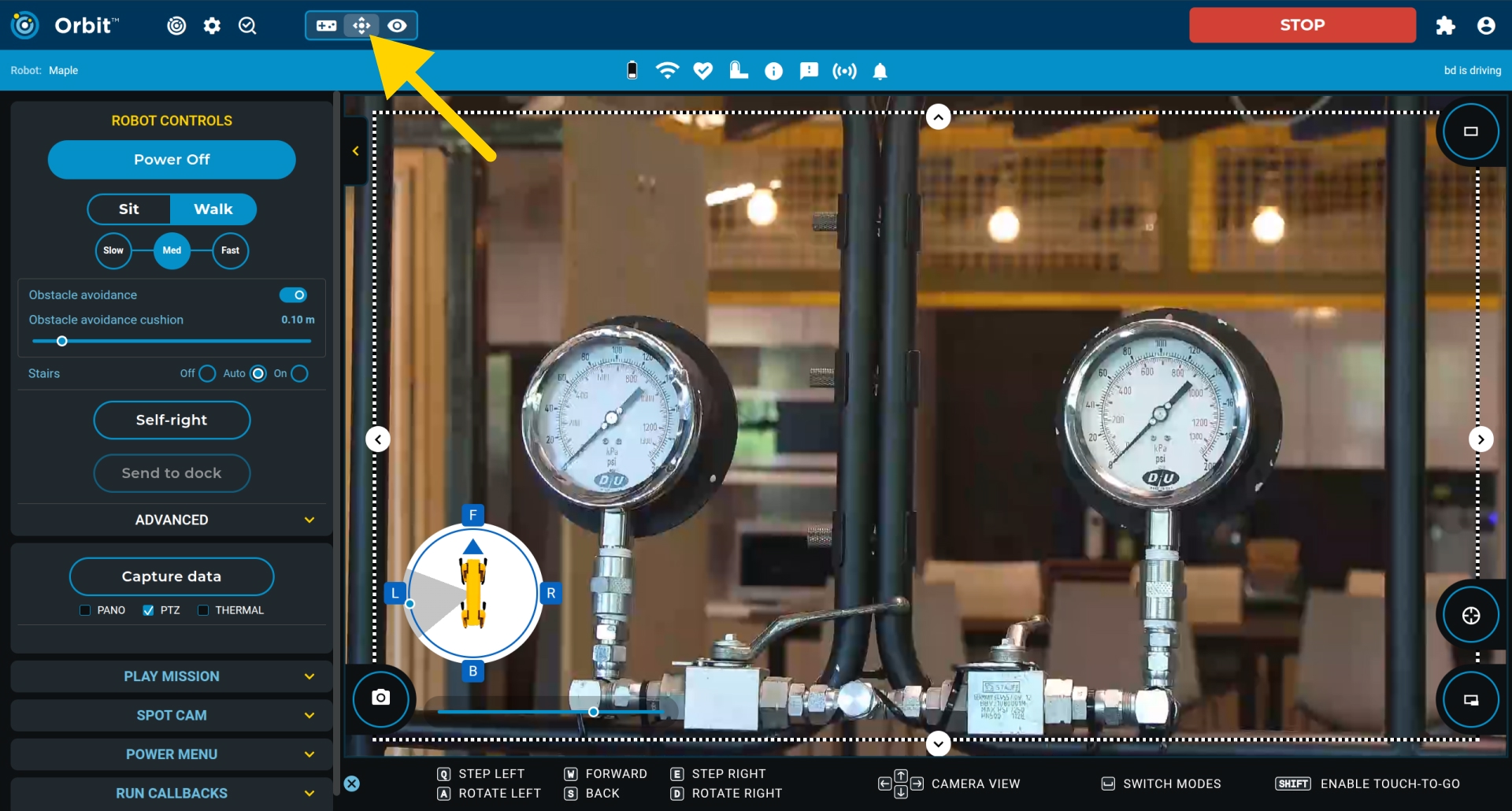Click the Self-right button
The height and width of the screenshot is (811, 1512).
click(x=172, y=420)
